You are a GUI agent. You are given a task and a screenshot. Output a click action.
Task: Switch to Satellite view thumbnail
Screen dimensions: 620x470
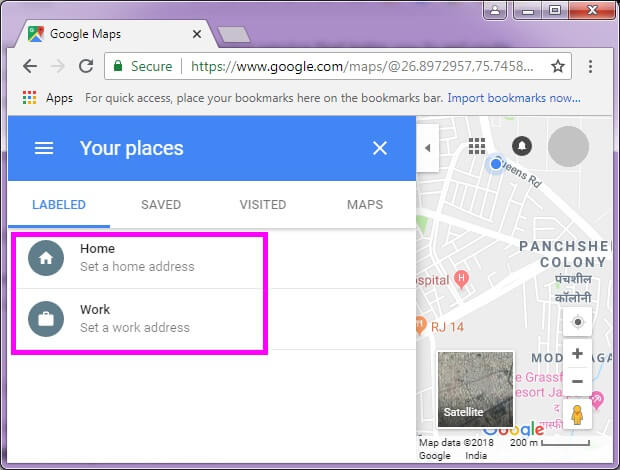click(475, 389)
